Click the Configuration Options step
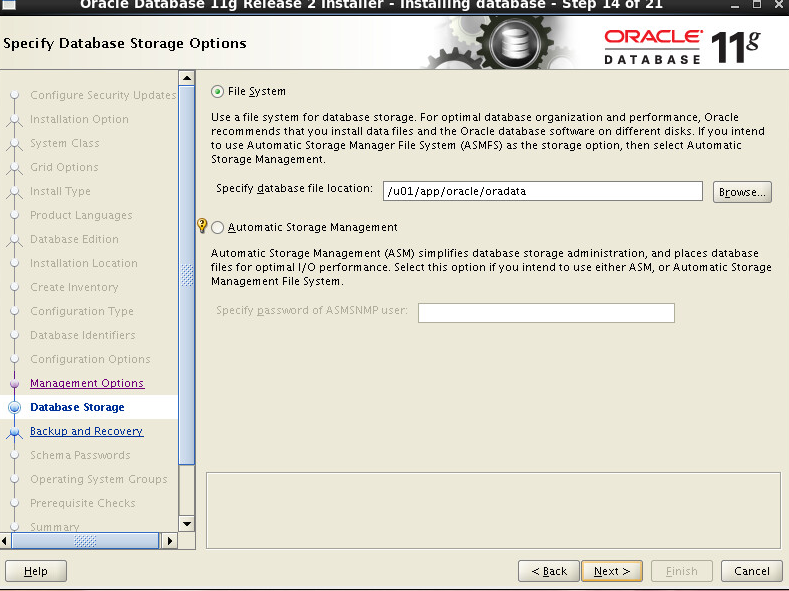Screen dimensions: 789x591 coord(90,359)
